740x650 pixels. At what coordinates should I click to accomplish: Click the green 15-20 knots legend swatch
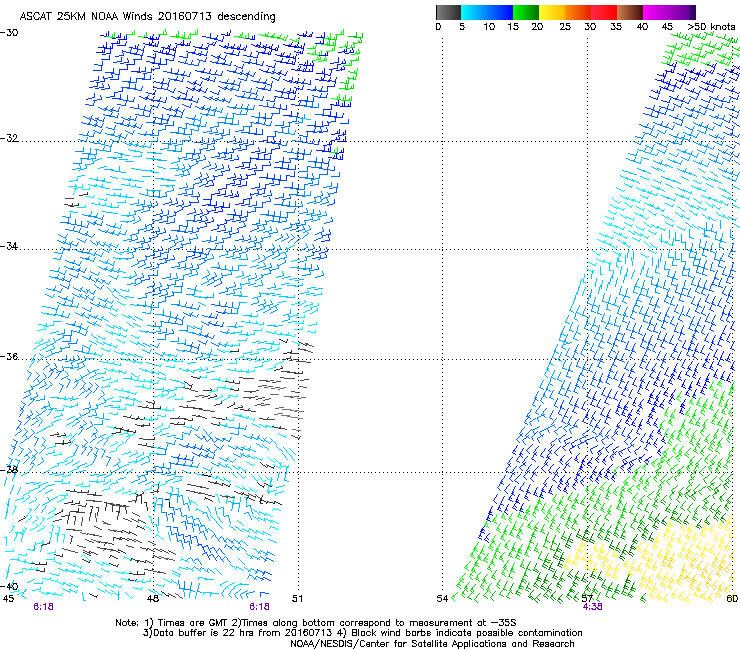pos(526,12)
